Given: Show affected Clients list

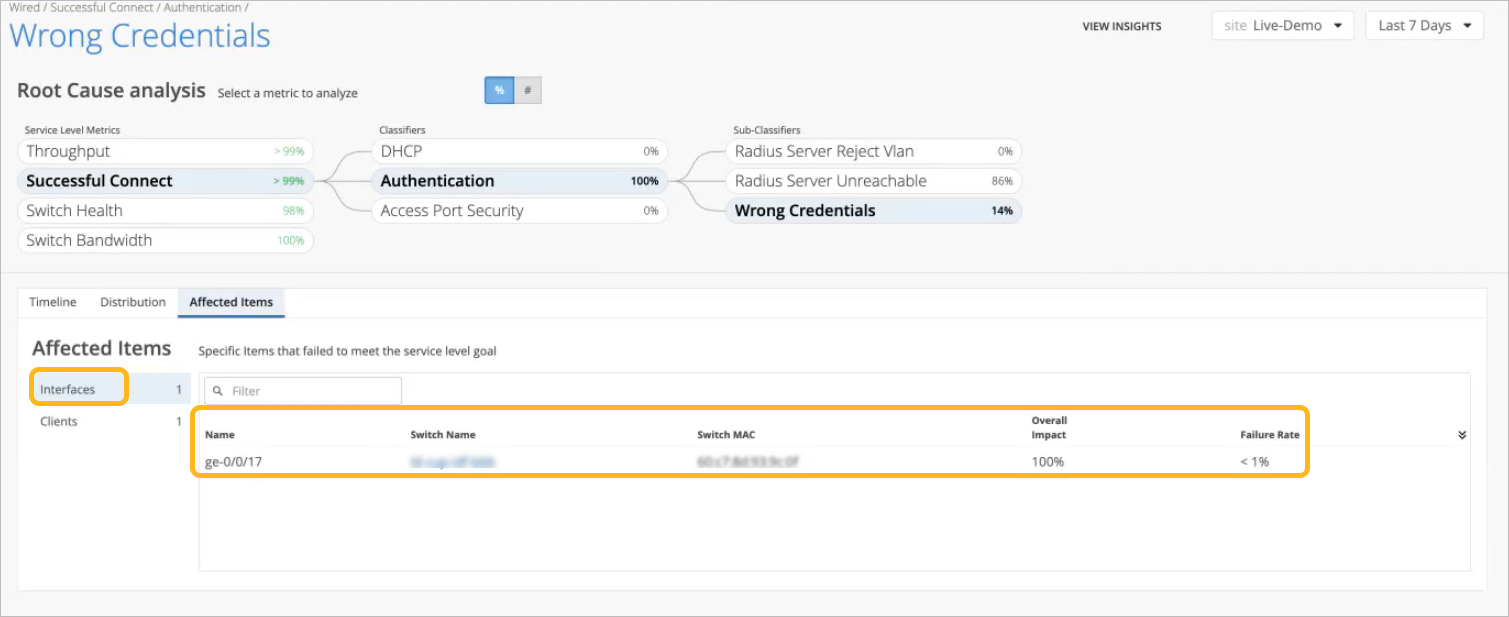Looking at the screenshot, I should pyautogui.click(x=59, y=422).
